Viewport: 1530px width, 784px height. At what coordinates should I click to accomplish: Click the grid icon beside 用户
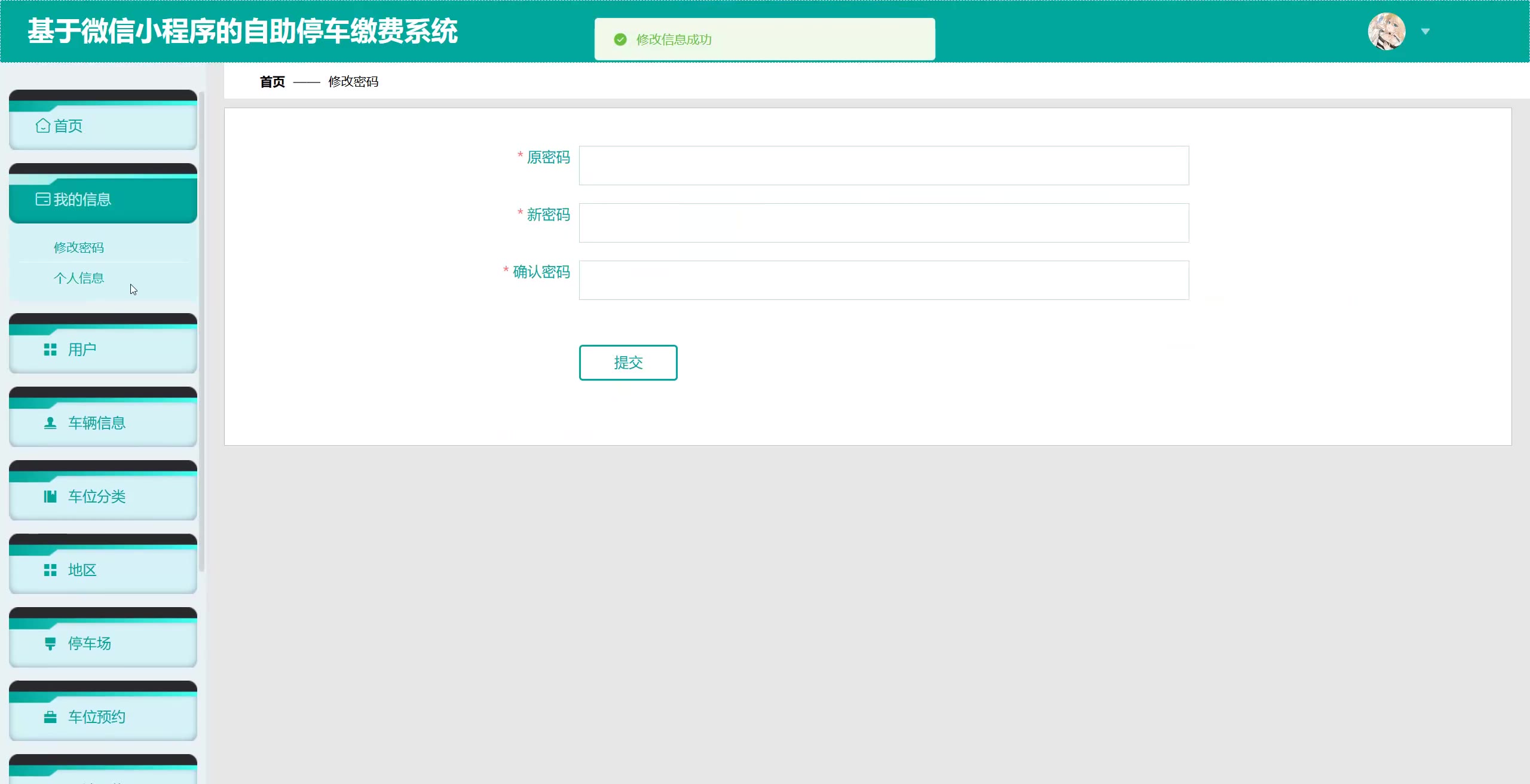[50, 350]
